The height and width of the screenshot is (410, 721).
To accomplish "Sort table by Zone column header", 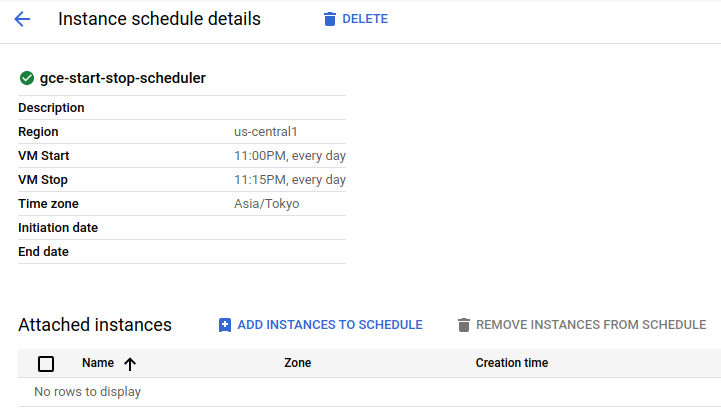I will pos(298,363).
